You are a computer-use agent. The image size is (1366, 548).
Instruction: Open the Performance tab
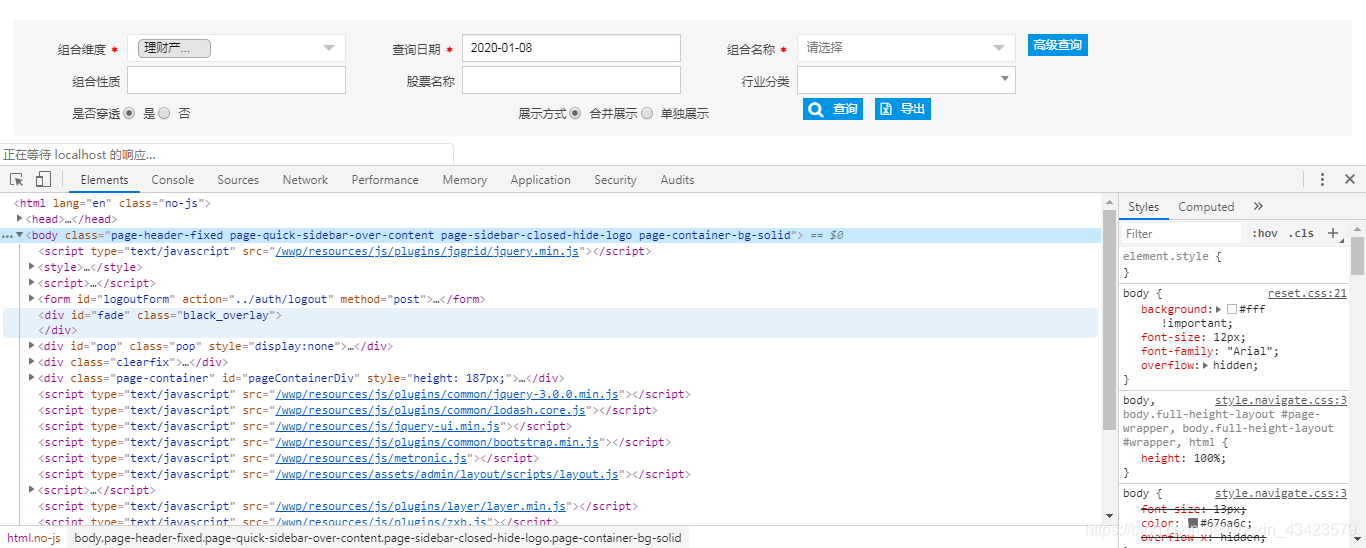[x=385, y=180]
